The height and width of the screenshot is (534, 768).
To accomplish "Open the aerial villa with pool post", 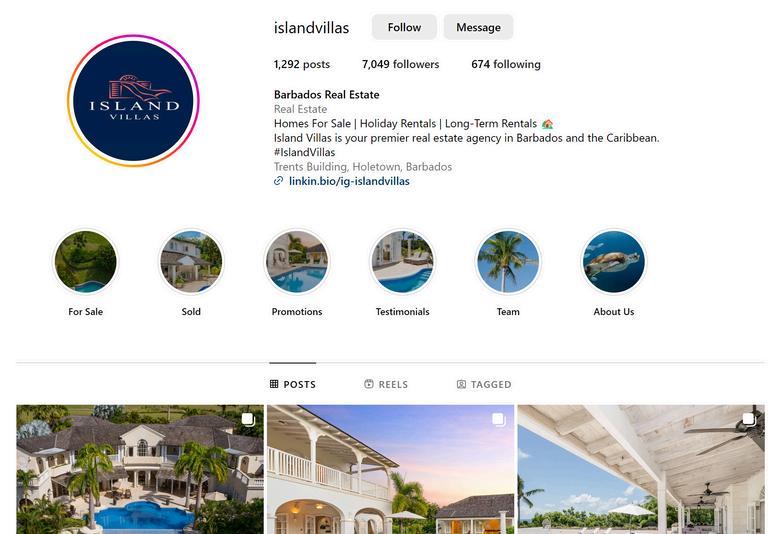I will [x=140, y=469].
